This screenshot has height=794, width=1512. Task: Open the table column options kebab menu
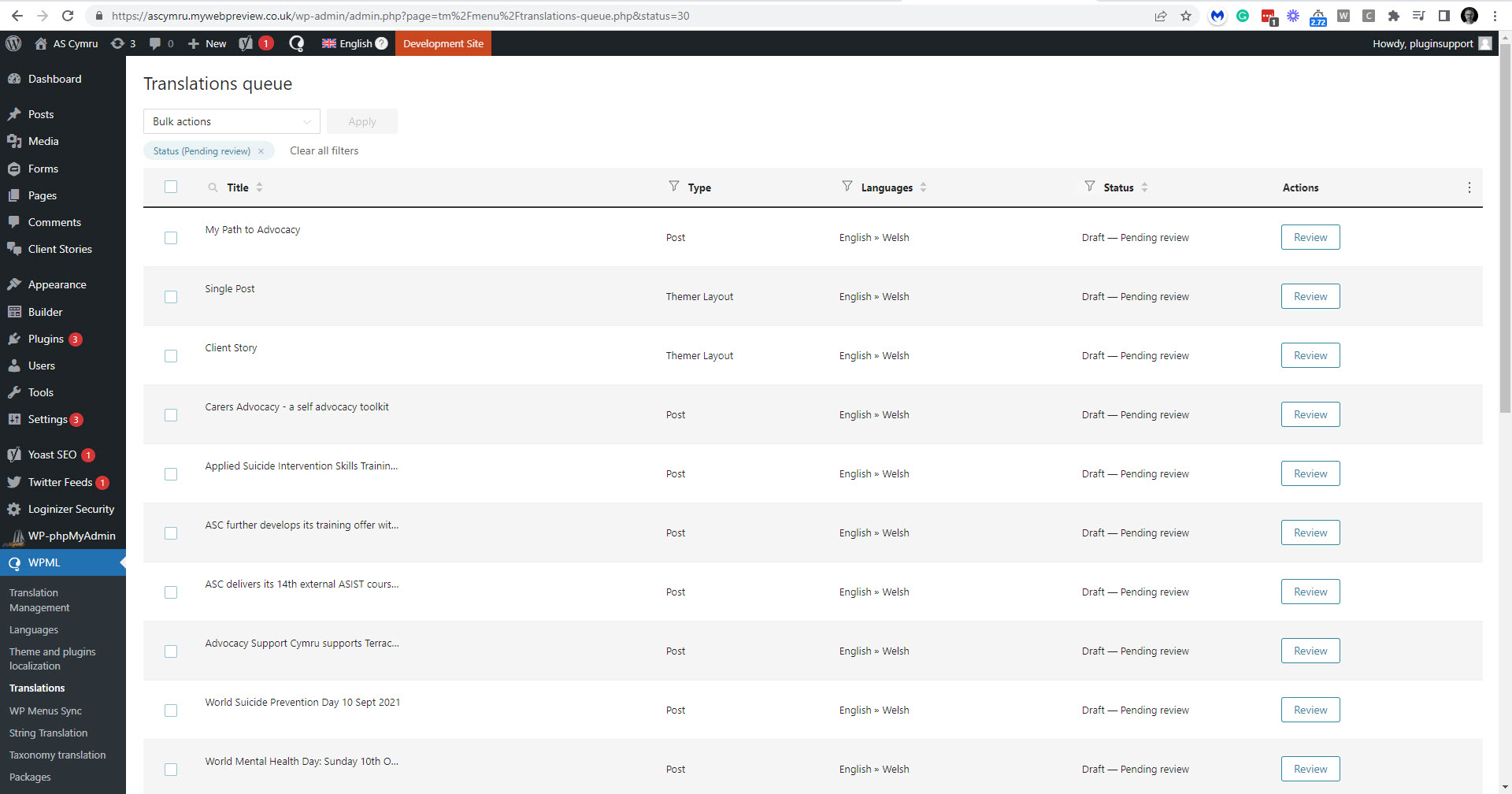click(x=1469, y=187)
